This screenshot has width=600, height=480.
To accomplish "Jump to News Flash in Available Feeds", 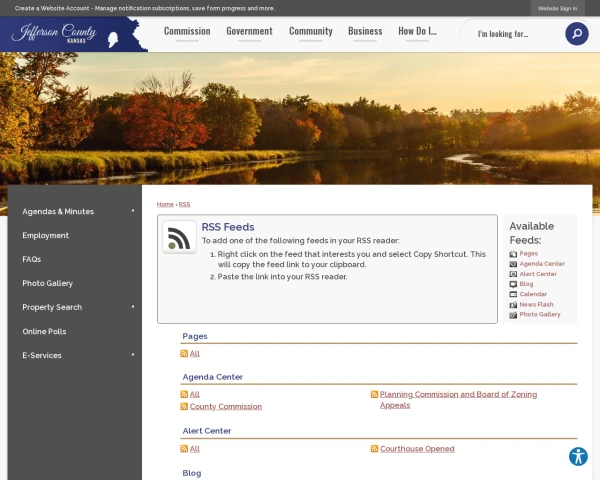I will tap(536, 305).
